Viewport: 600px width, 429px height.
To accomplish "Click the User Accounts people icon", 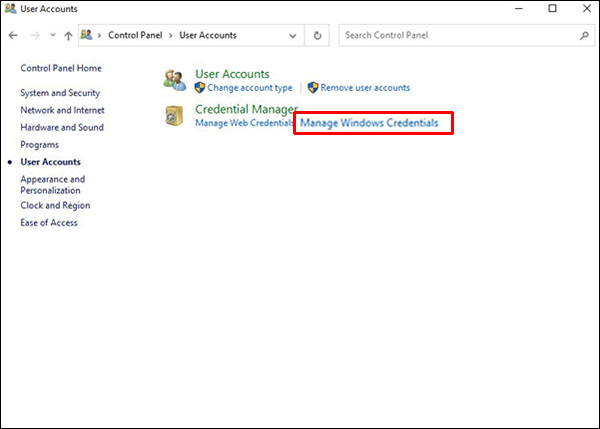I will coord(175,80).
